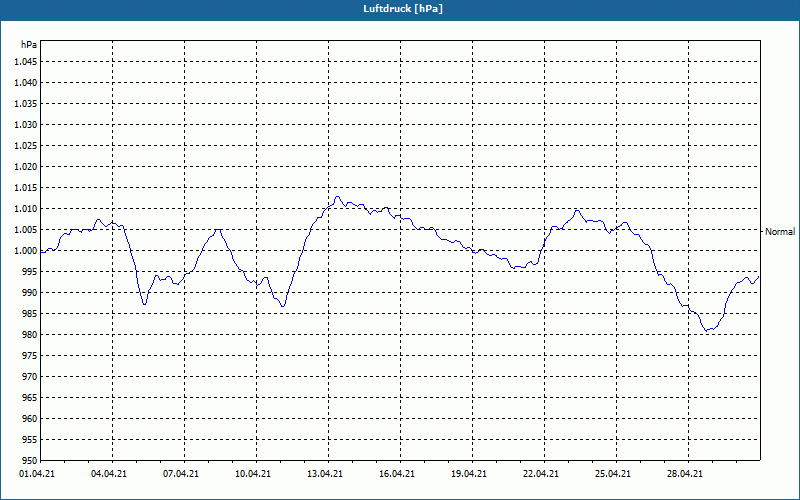
Task: Click the 1.020 y-axis value
Action: [26, 166]
